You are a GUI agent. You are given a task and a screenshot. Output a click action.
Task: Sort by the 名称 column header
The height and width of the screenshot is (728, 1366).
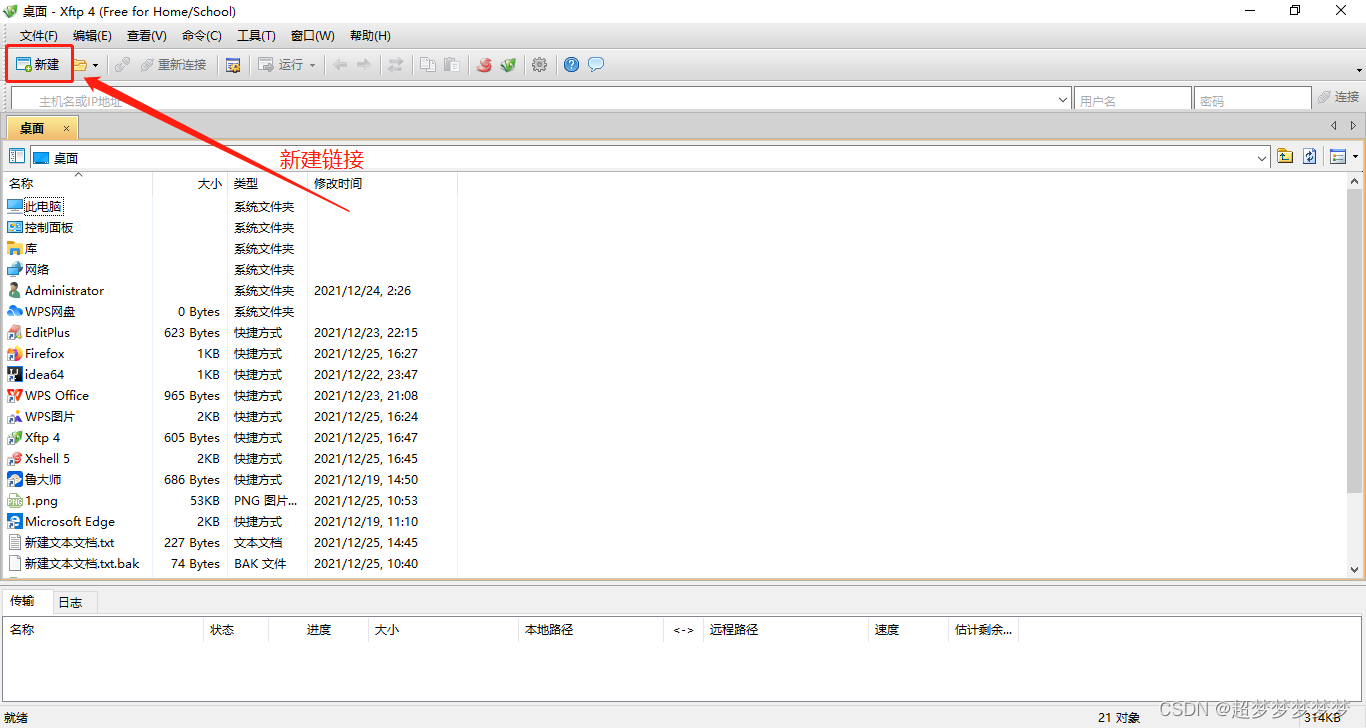click(78, 183)
